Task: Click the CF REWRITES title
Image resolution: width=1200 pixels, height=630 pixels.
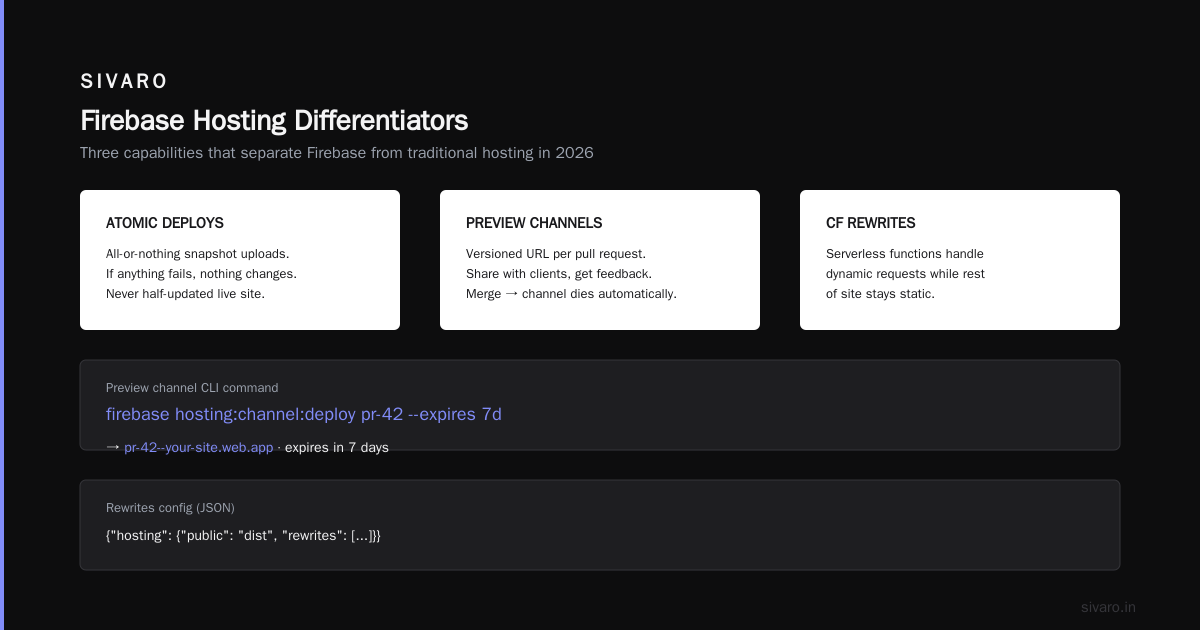Action: [871, 223]
